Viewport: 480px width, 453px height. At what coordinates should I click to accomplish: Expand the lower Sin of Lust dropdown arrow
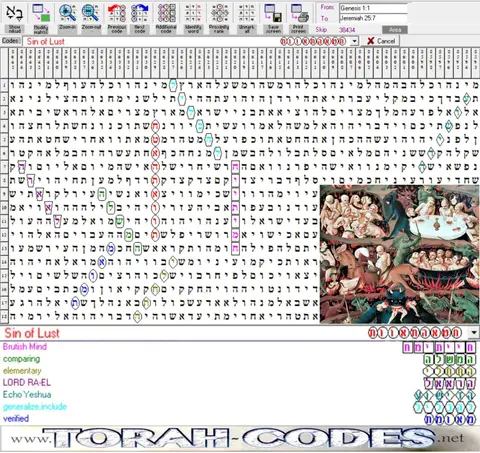[x=474, y=332]
